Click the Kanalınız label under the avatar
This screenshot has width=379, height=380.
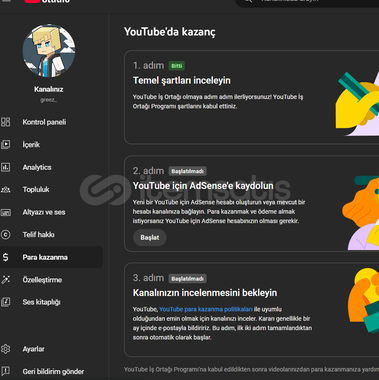(49, 89)
